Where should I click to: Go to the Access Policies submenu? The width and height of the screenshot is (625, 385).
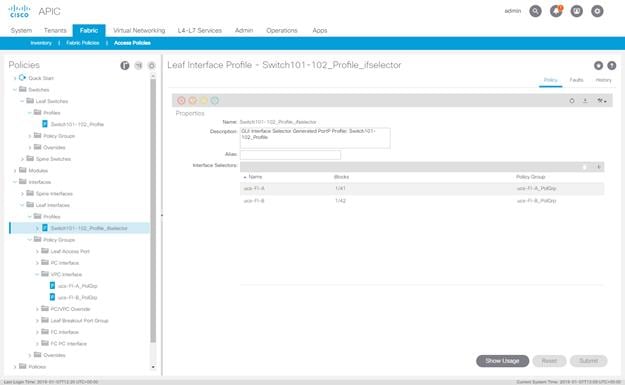tap(132, 43)
